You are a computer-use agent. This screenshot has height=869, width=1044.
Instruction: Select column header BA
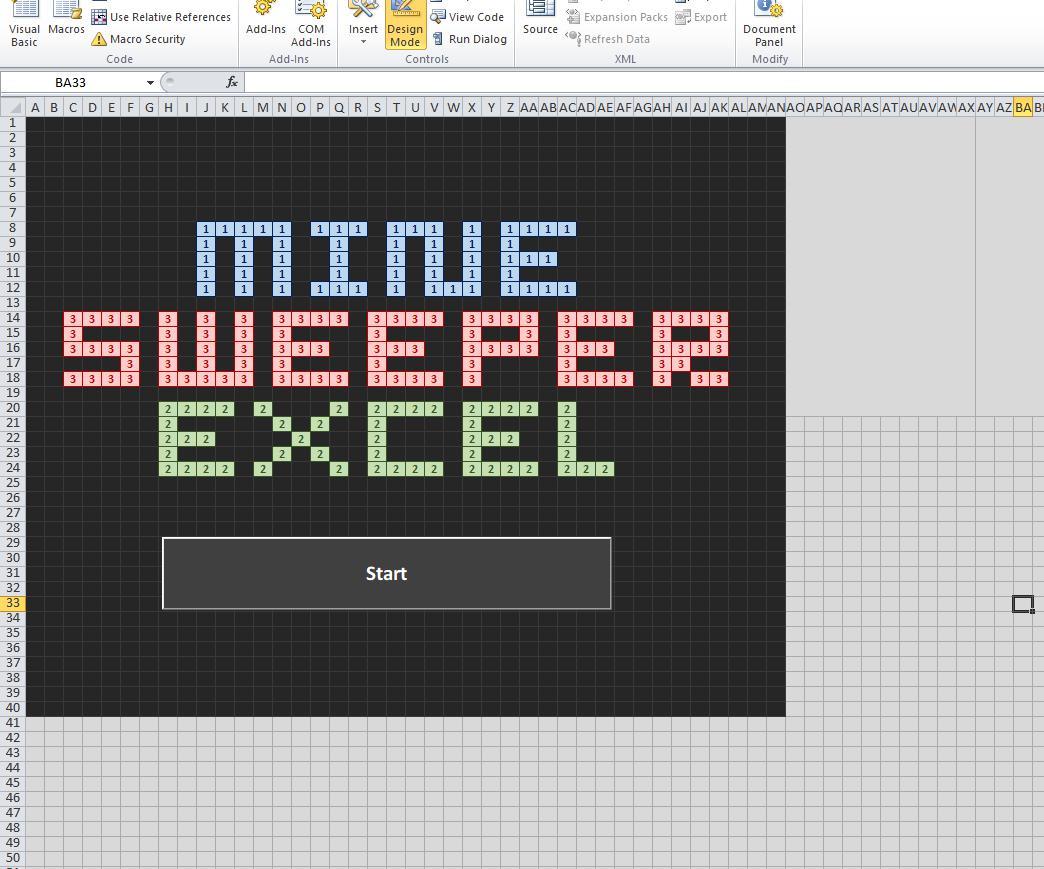(x=1022, y=107)
